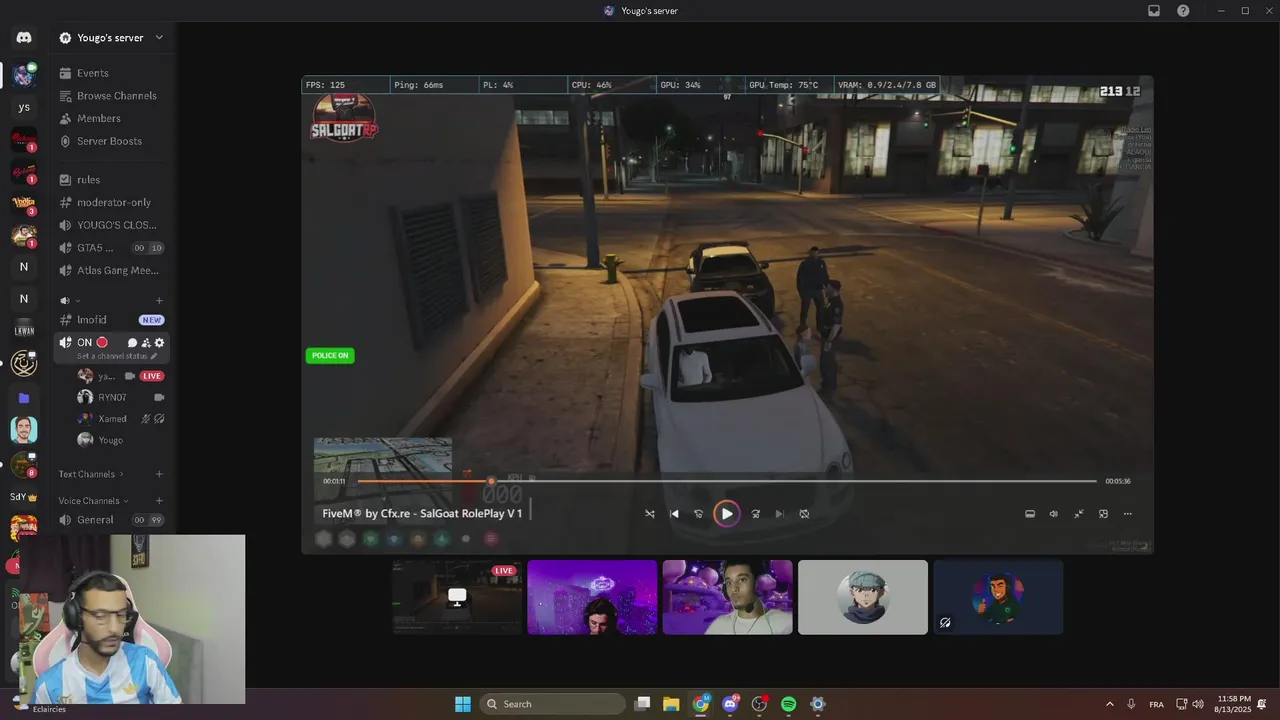Invite people to the ON voice channel
The height and width of the screenshot is (720, 1280).
[x=146, y=343]
